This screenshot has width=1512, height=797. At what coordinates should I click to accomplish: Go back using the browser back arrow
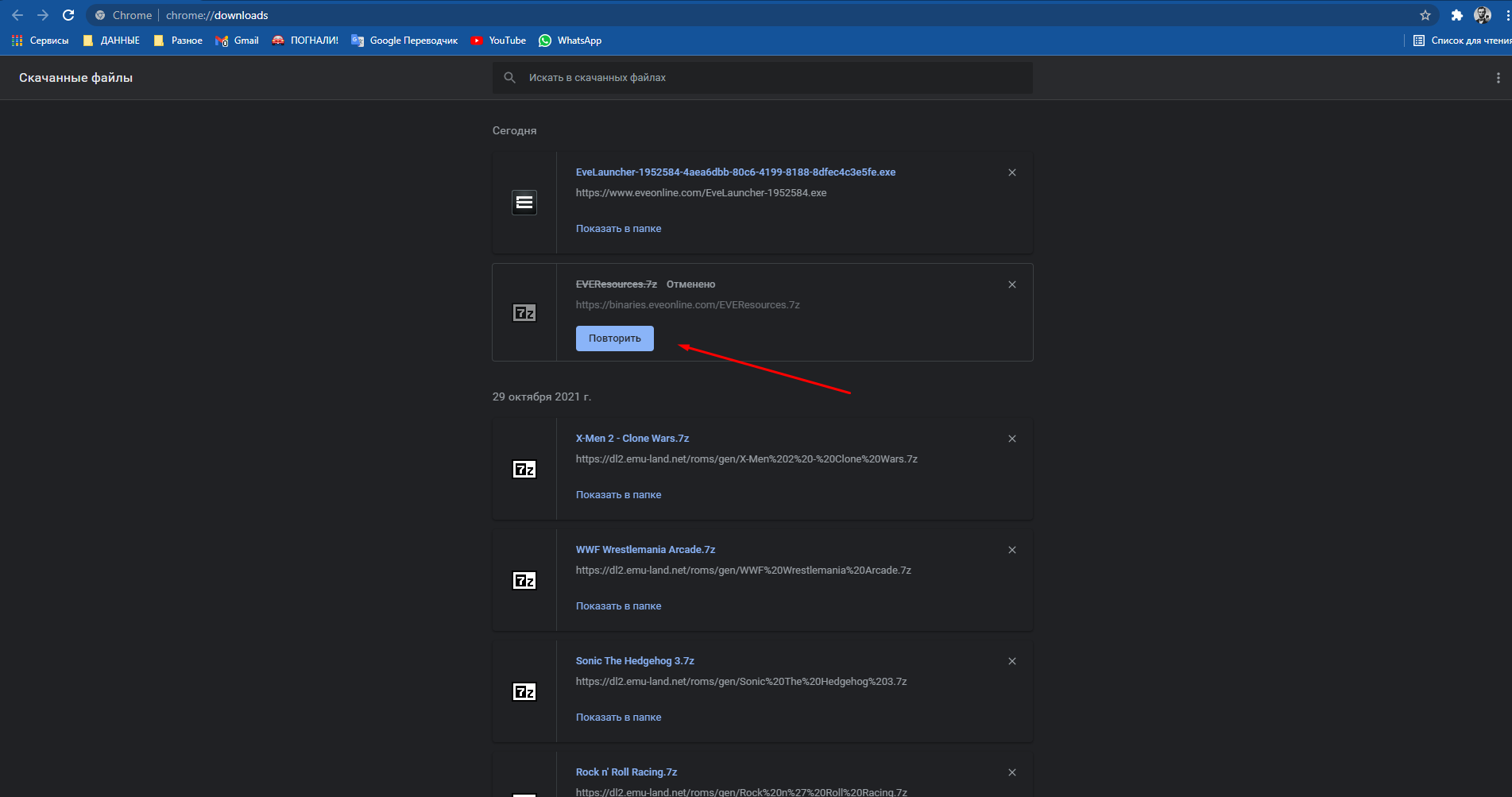click(x=17, y=15)
